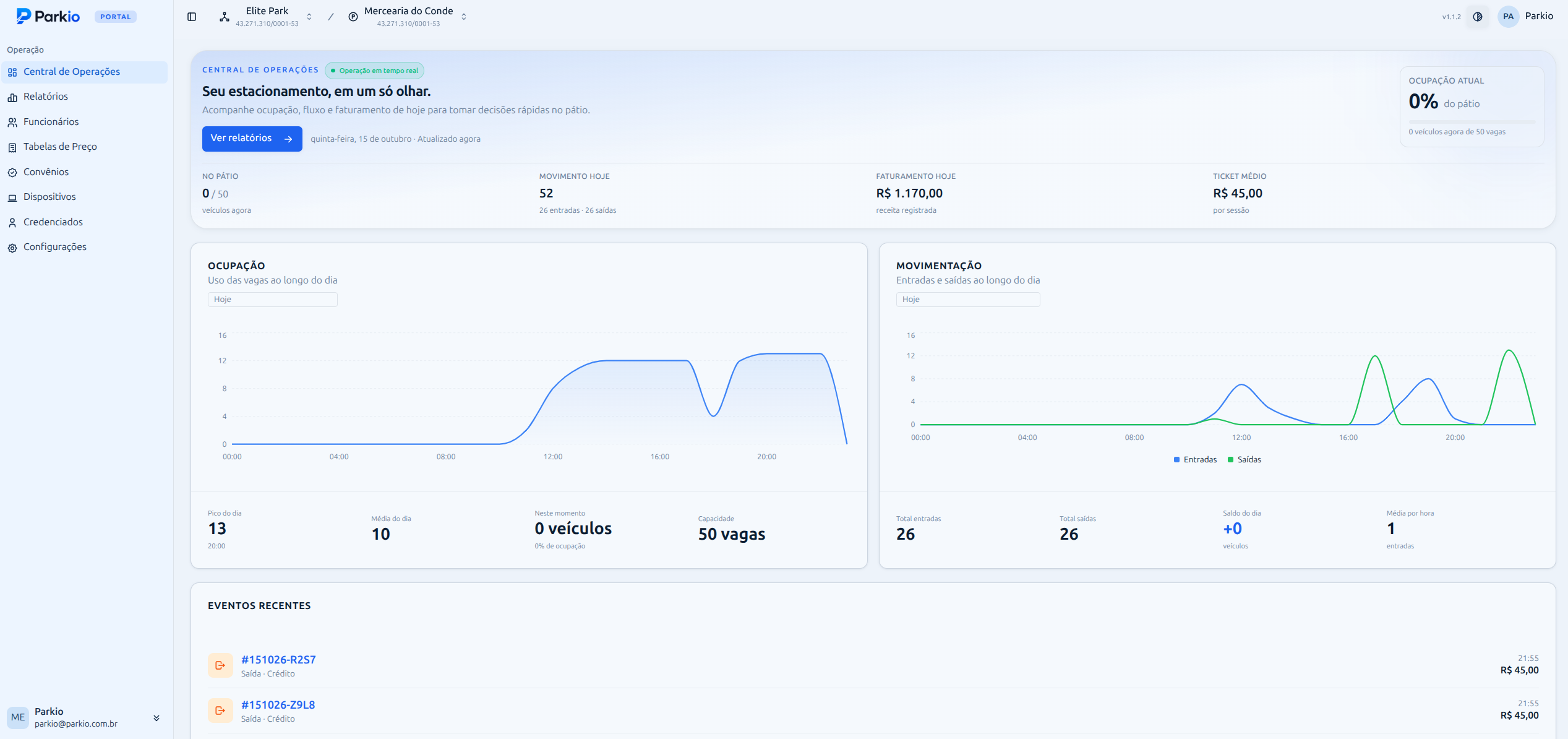Click the R$ 1.170,00 faturamento value

click(x=909, y=194)
